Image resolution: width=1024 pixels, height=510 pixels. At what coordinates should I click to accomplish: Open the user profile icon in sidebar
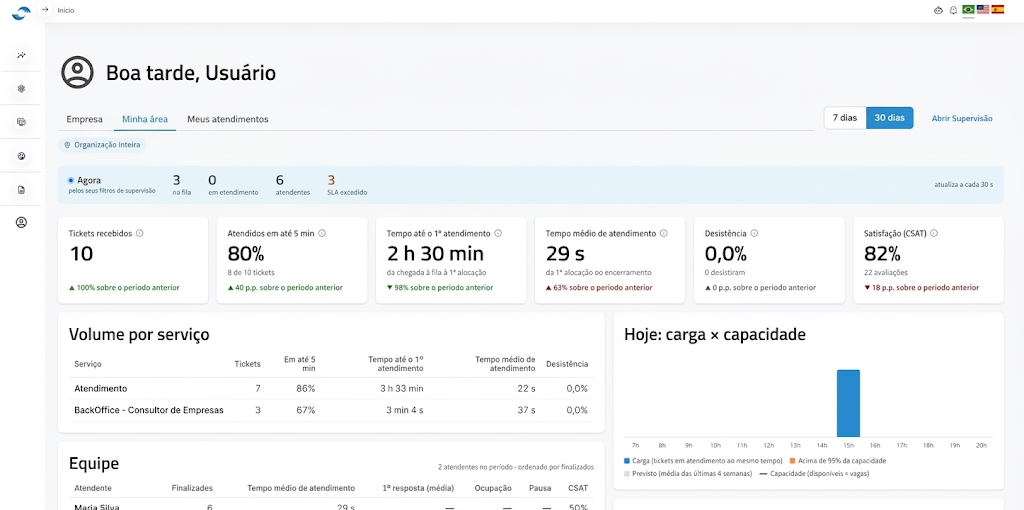(22, 223)
